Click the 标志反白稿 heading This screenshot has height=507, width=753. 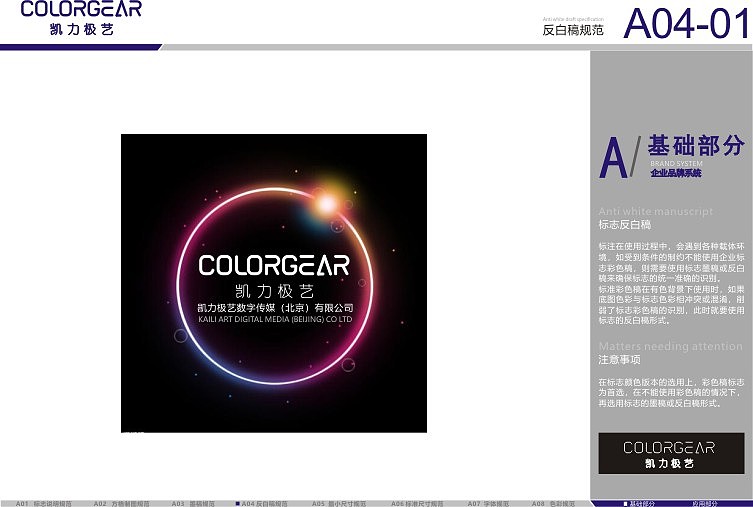625,225
